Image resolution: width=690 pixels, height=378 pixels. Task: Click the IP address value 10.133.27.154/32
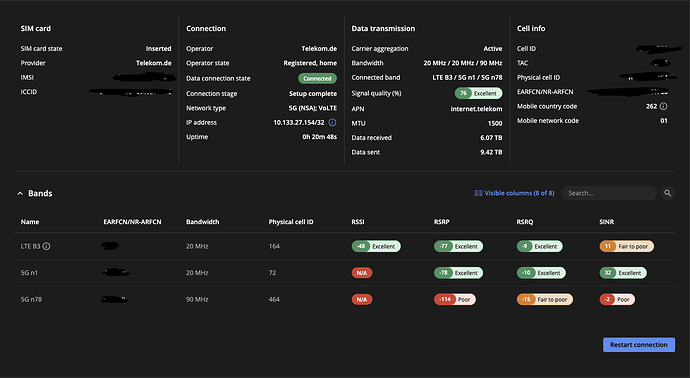pyautogui.click(x=299, y=122)
